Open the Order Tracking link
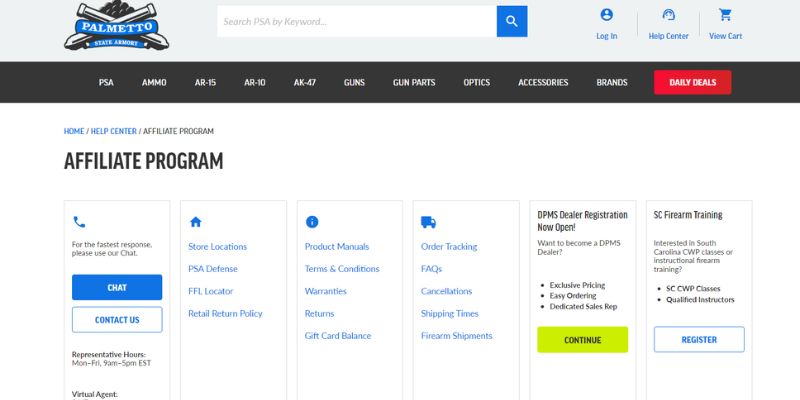Viewport: 800px width, 400px height. coord(449,246)
